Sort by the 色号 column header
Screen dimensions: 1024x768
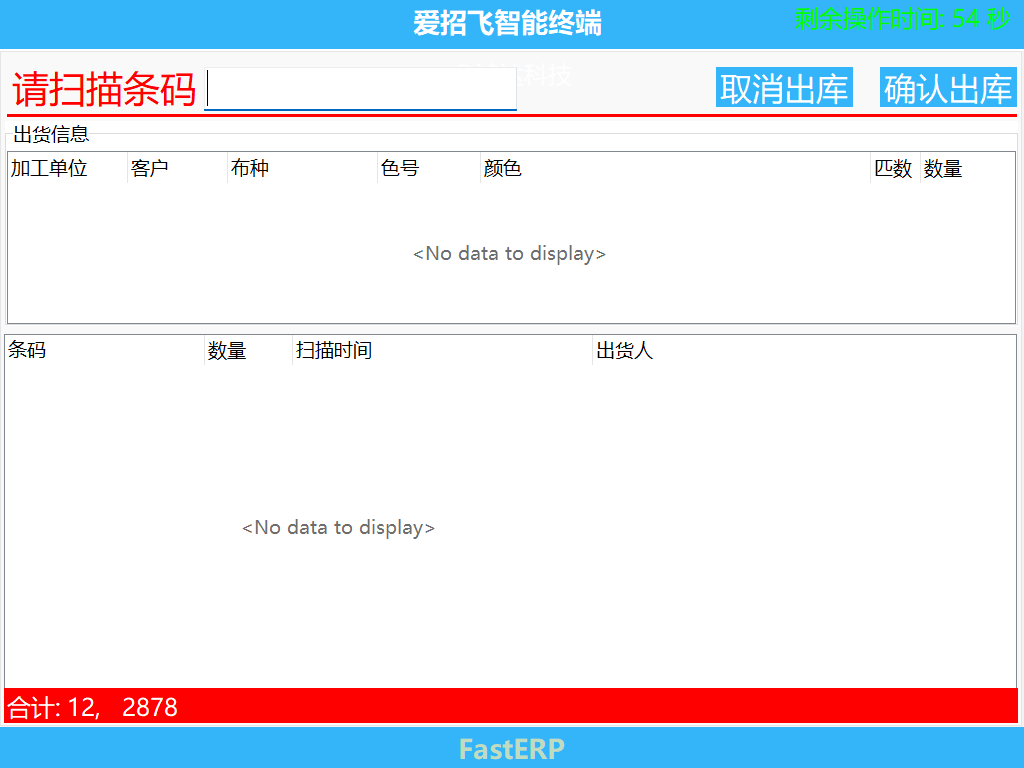click(x=400, y=168)
